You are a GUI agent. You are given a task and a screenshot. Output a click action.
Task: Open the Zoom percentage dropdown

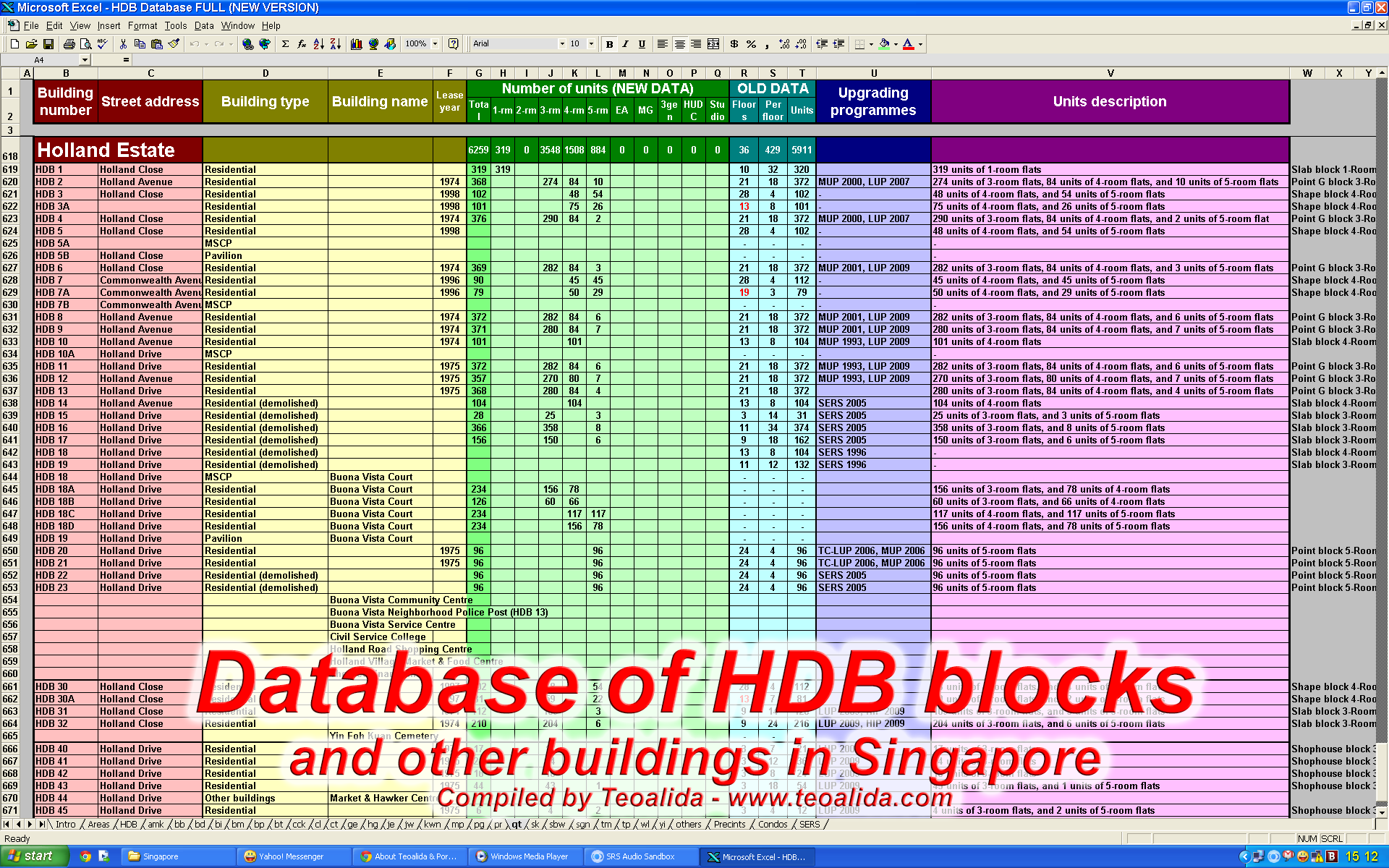pos(435,44)
